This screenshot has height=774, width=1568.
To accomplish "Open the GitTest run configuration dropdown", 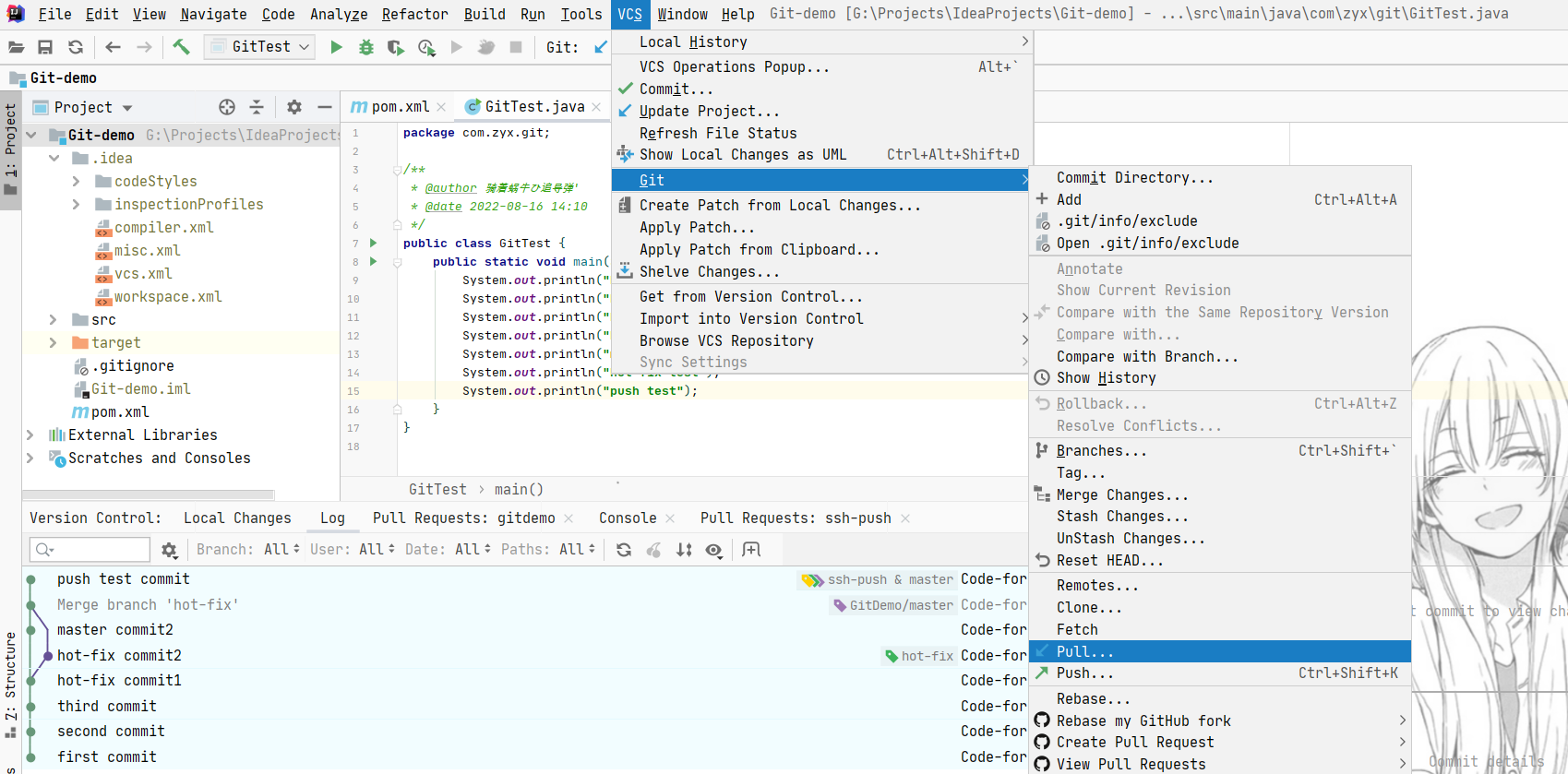I will point(259,46).
